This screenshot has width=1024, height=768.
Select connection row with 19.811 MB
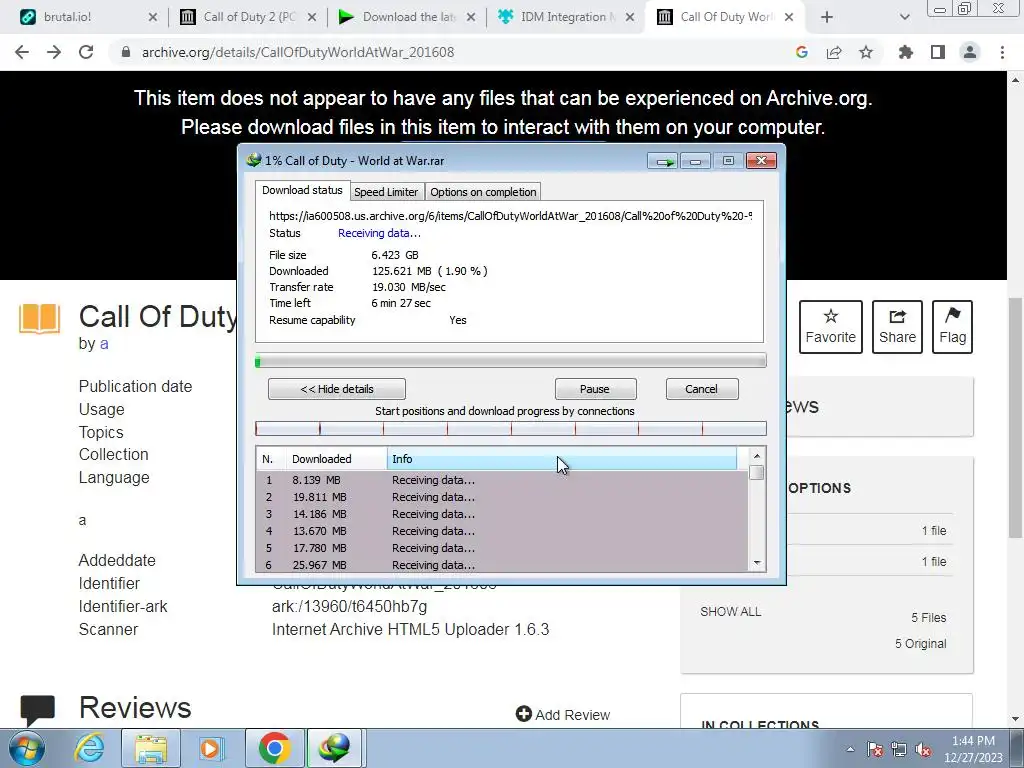[502, 497]
